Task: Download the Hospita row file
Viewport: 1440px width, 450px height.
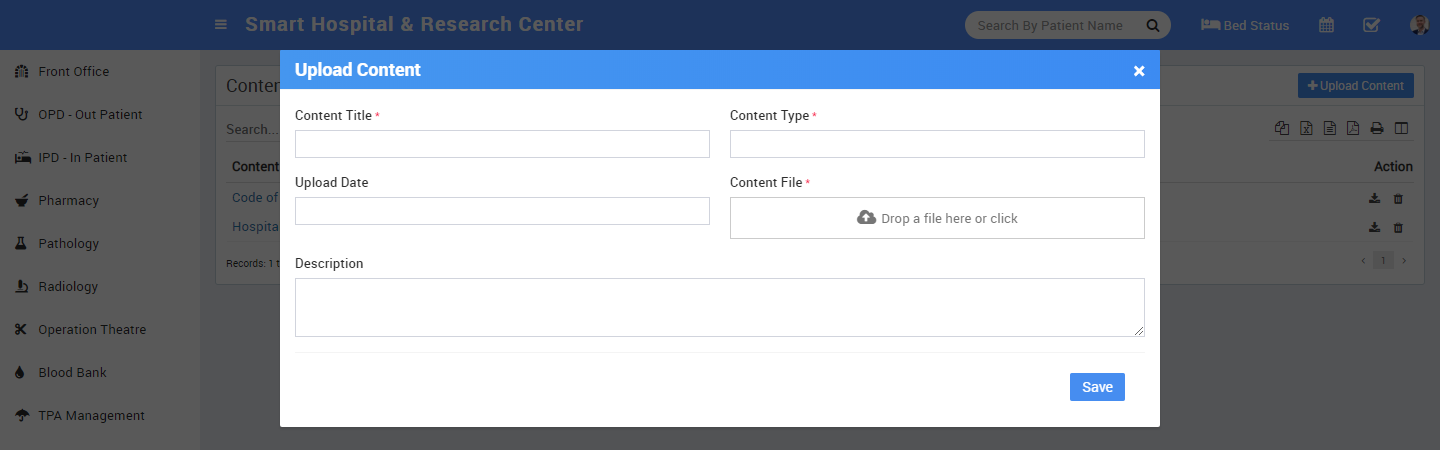Action: click(x=1375, y=227)
